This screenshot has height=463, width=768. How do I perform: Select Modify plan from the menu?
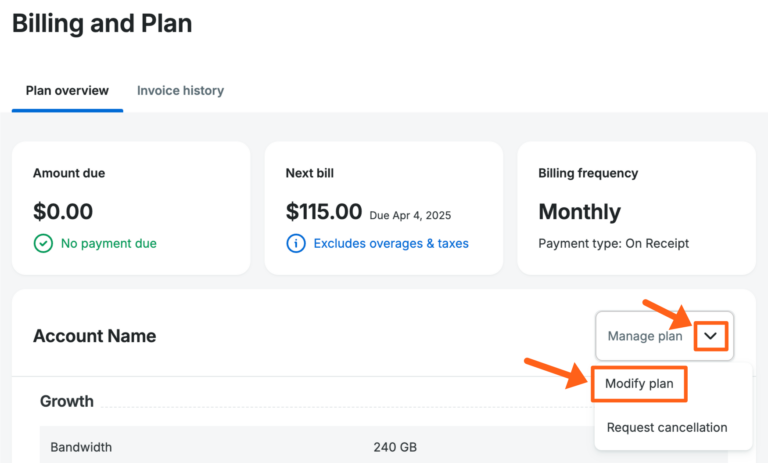click(639, 384)
